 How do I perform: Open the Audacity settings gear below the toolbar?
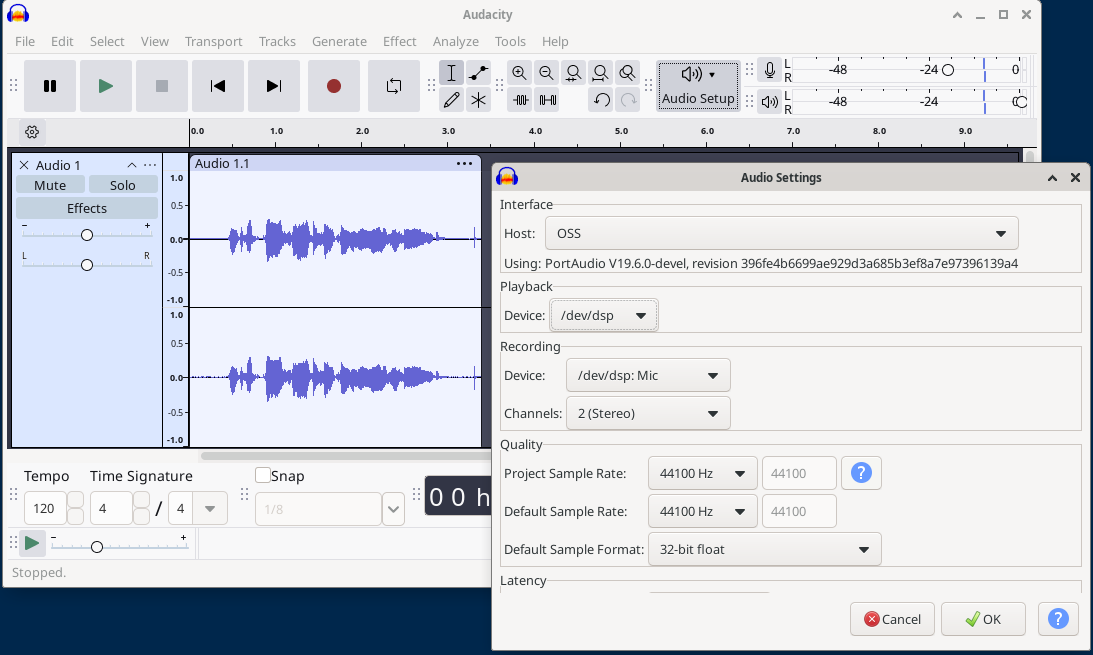click(31, 131)
